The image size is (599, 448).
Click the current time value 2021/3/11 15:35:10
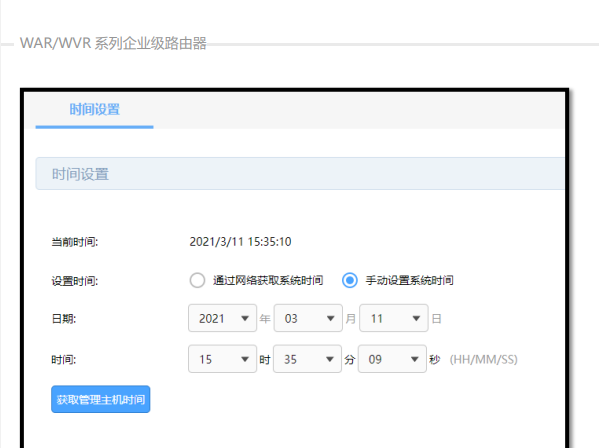(240, 242)
